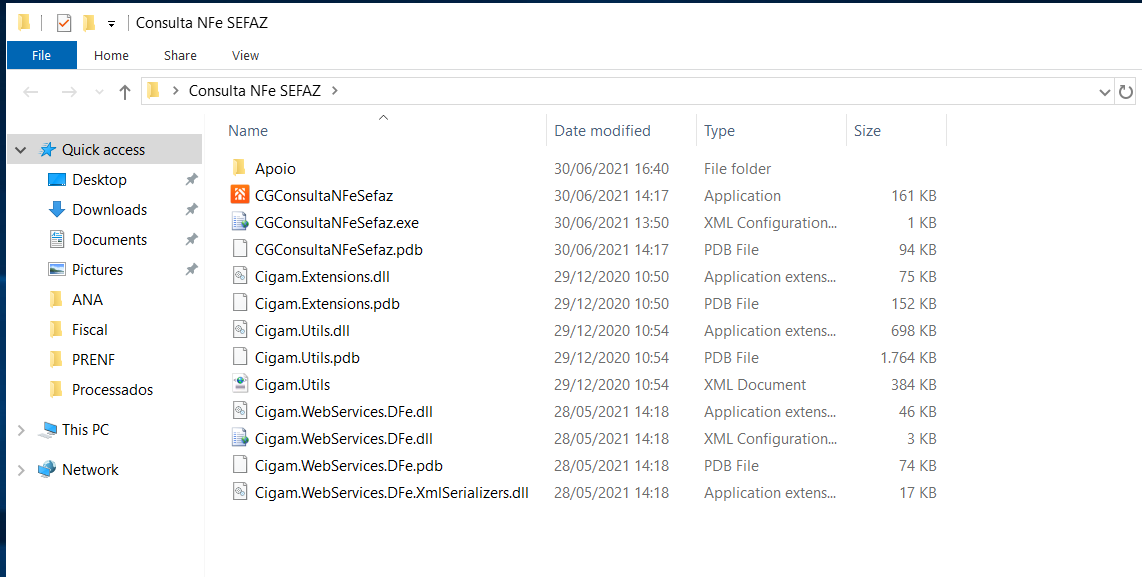Click the Cigam.Extensions.dll file icon
The height and width of the screenshot is (577, 1142).
(x=239, y=277)
